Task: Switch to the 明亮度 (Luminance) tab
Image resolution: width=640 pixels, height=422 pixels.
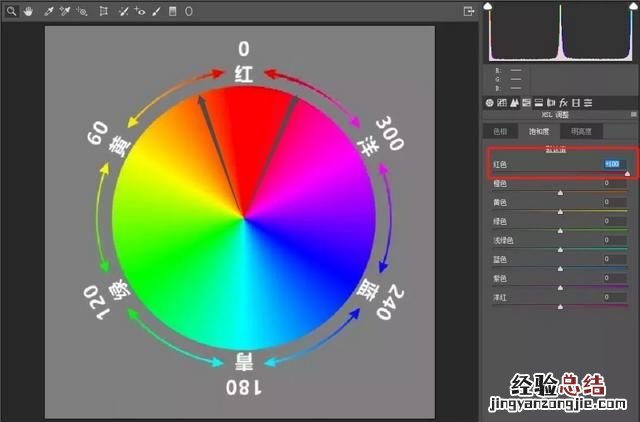Action: 582,131
